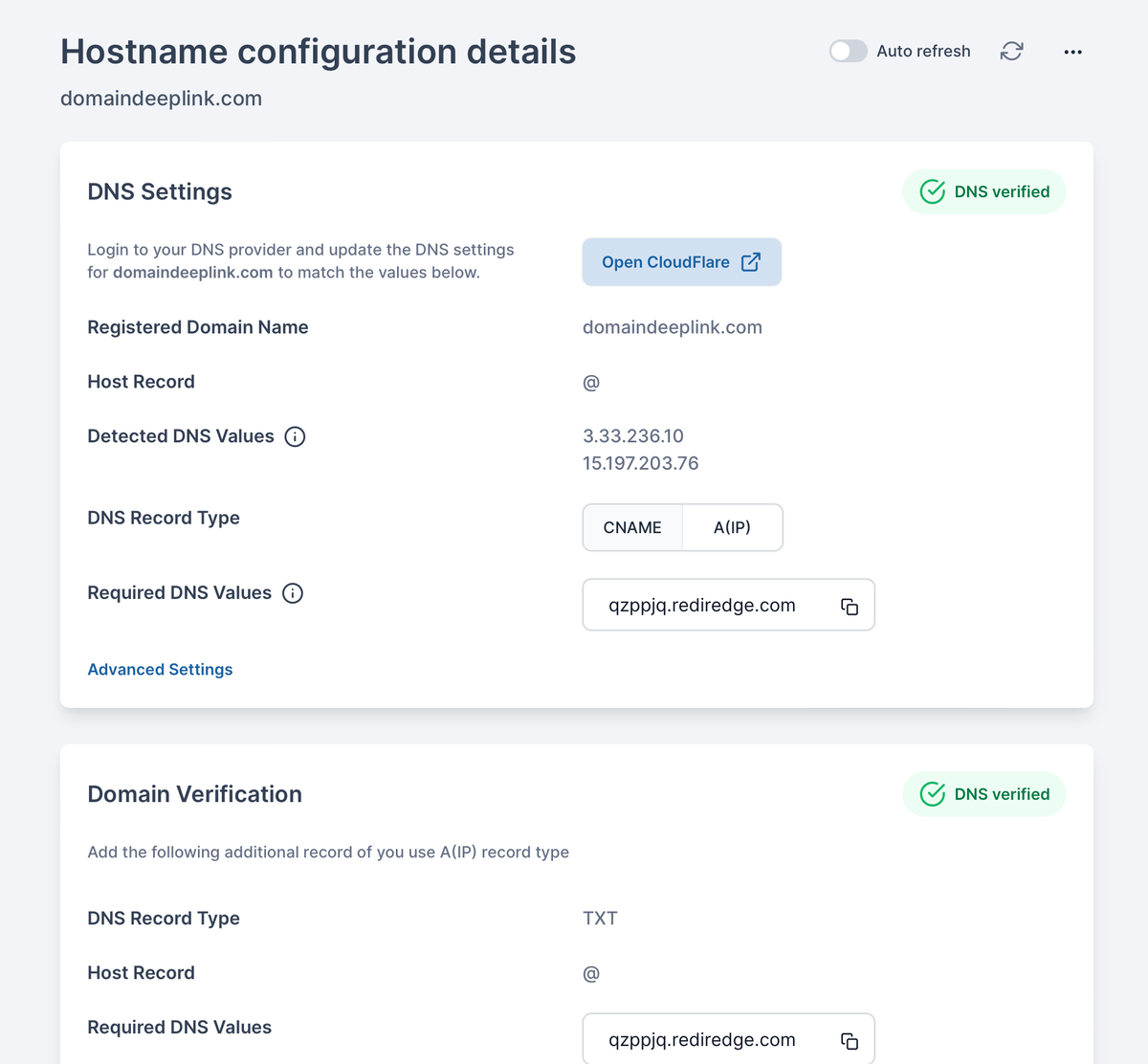Select the CNAME record type
This screenshot has width=1148, height=1064.
pos(632,527)
